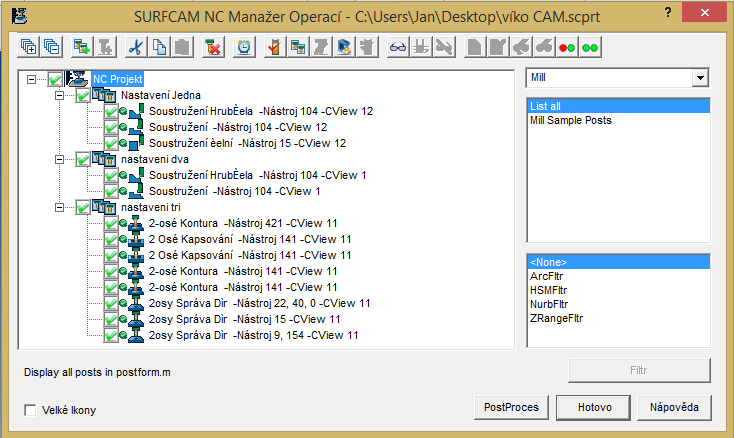Toggle the nastaveni dva checkbox
Image resolution: width=734 pixels, height=438 pixels.
[83, 160]
